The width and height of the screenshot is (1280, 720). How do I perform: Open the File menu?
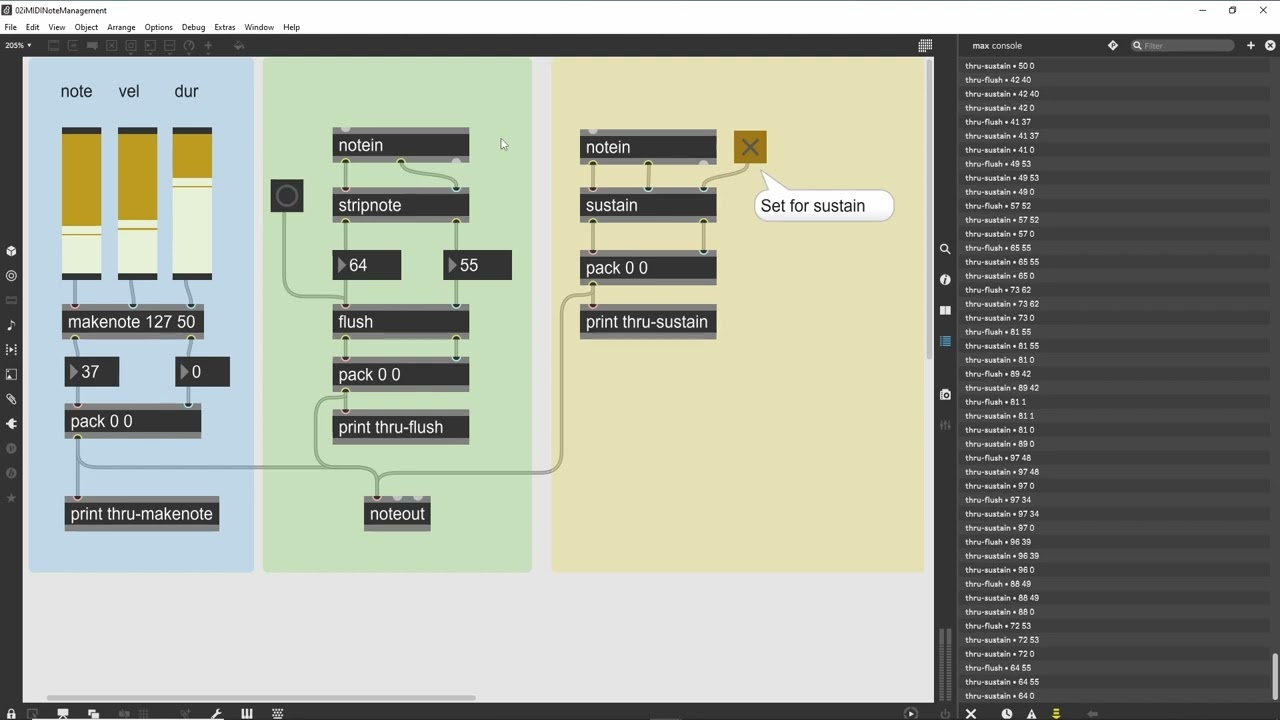[10, 27]
